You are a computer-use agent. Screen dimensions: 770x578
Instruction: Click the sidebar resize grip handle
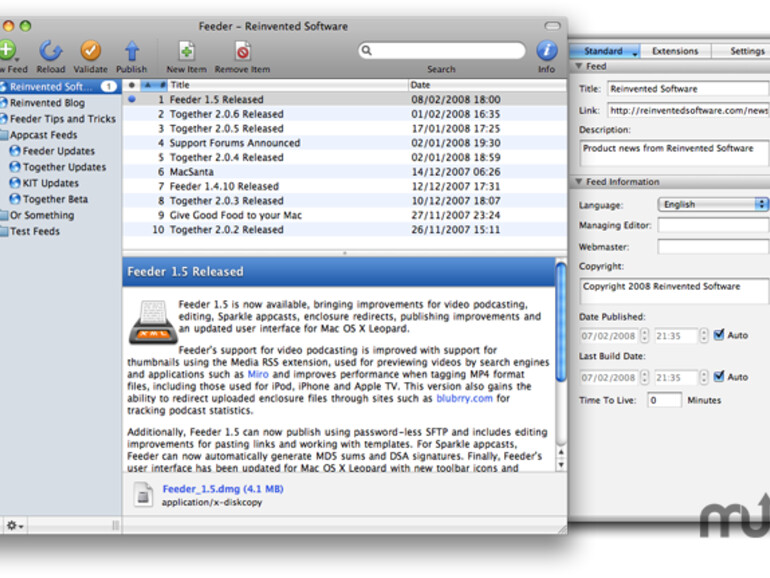coord(115,526)
